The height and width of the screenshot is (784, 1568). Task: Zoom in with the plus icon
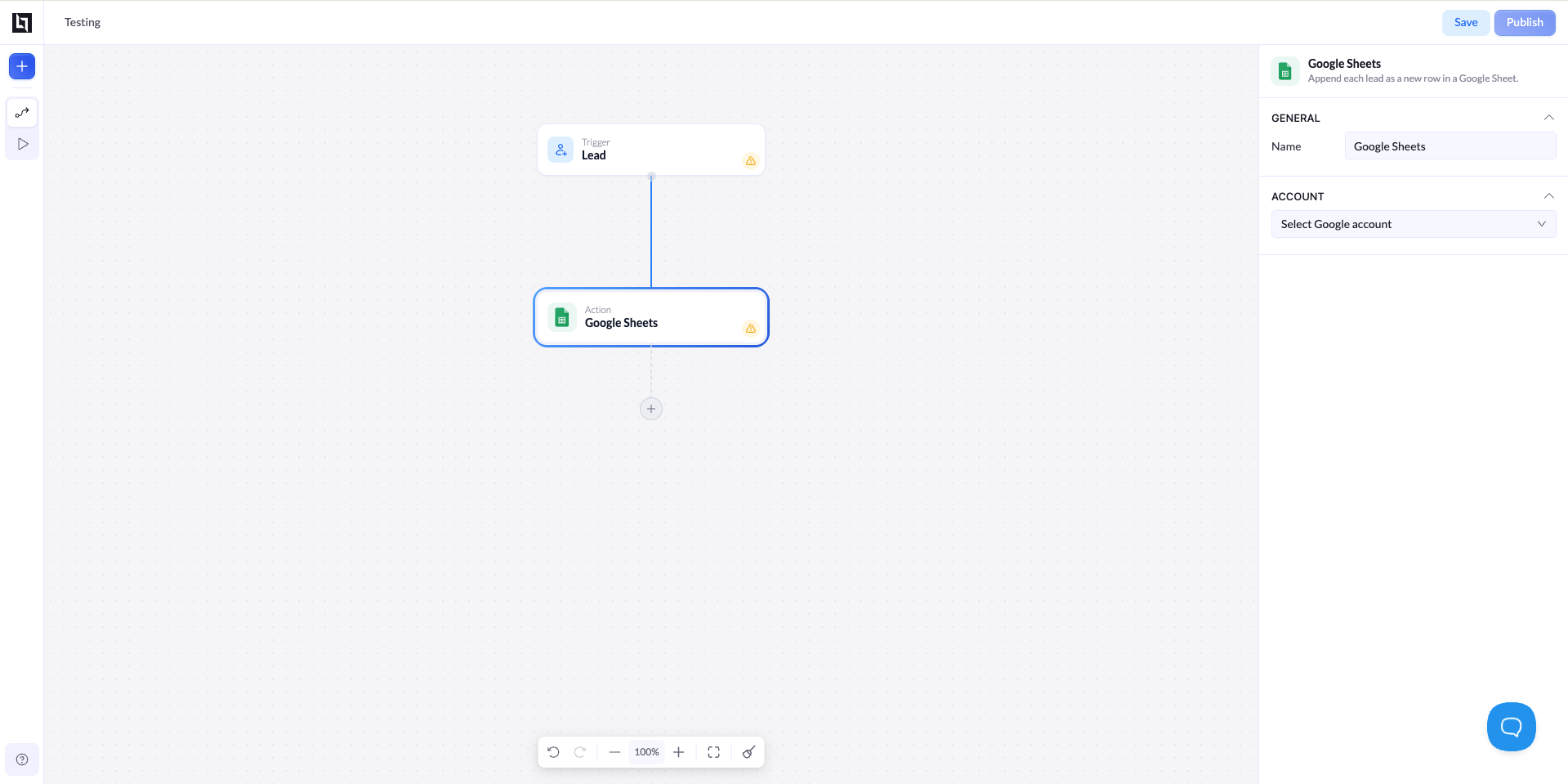click(678, 752)
